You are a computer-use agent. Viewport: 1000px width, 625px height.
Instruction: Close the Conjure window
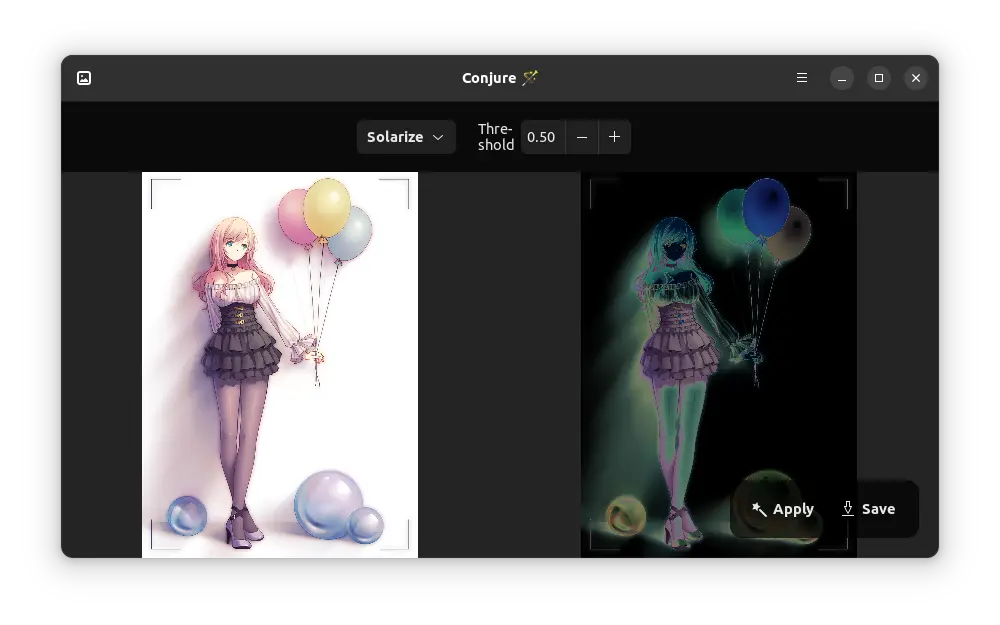[916, 78]
